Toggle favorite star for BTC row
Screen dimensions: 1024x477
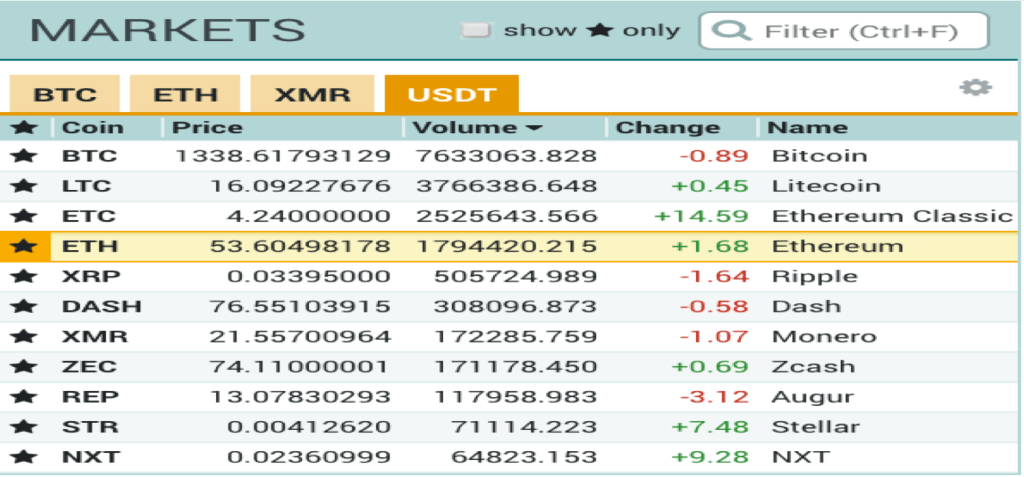point(24,156)
